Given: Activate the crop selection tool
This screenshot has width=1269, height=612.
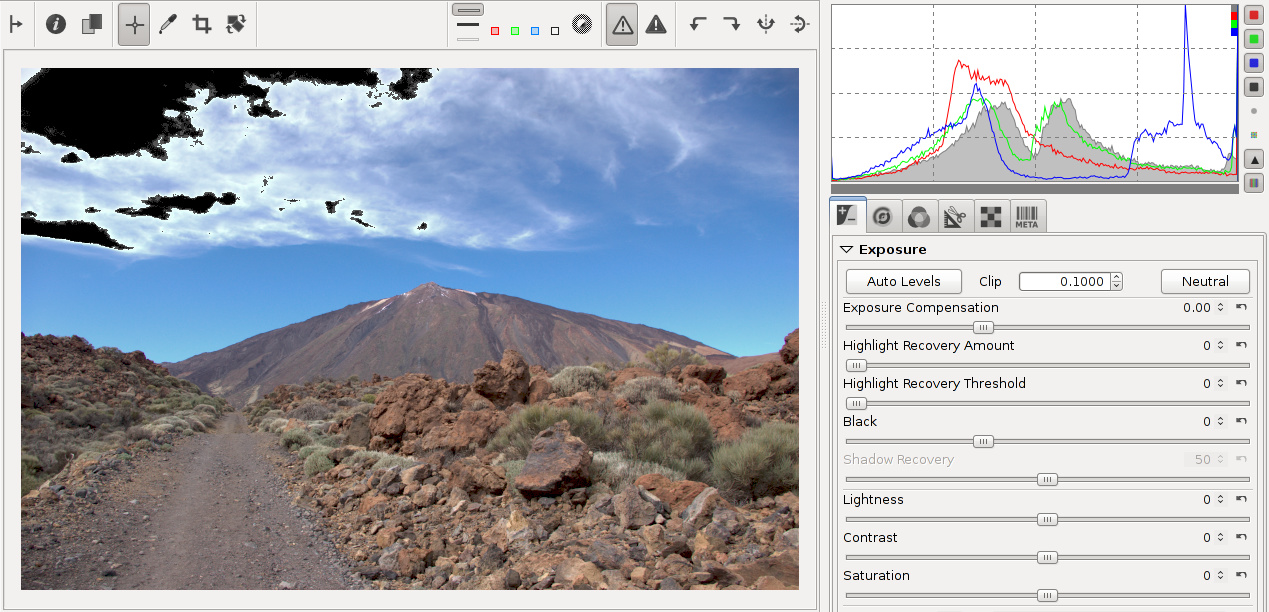Looking at the screenshot, I should pyautogui.click(x=202, y=25).
